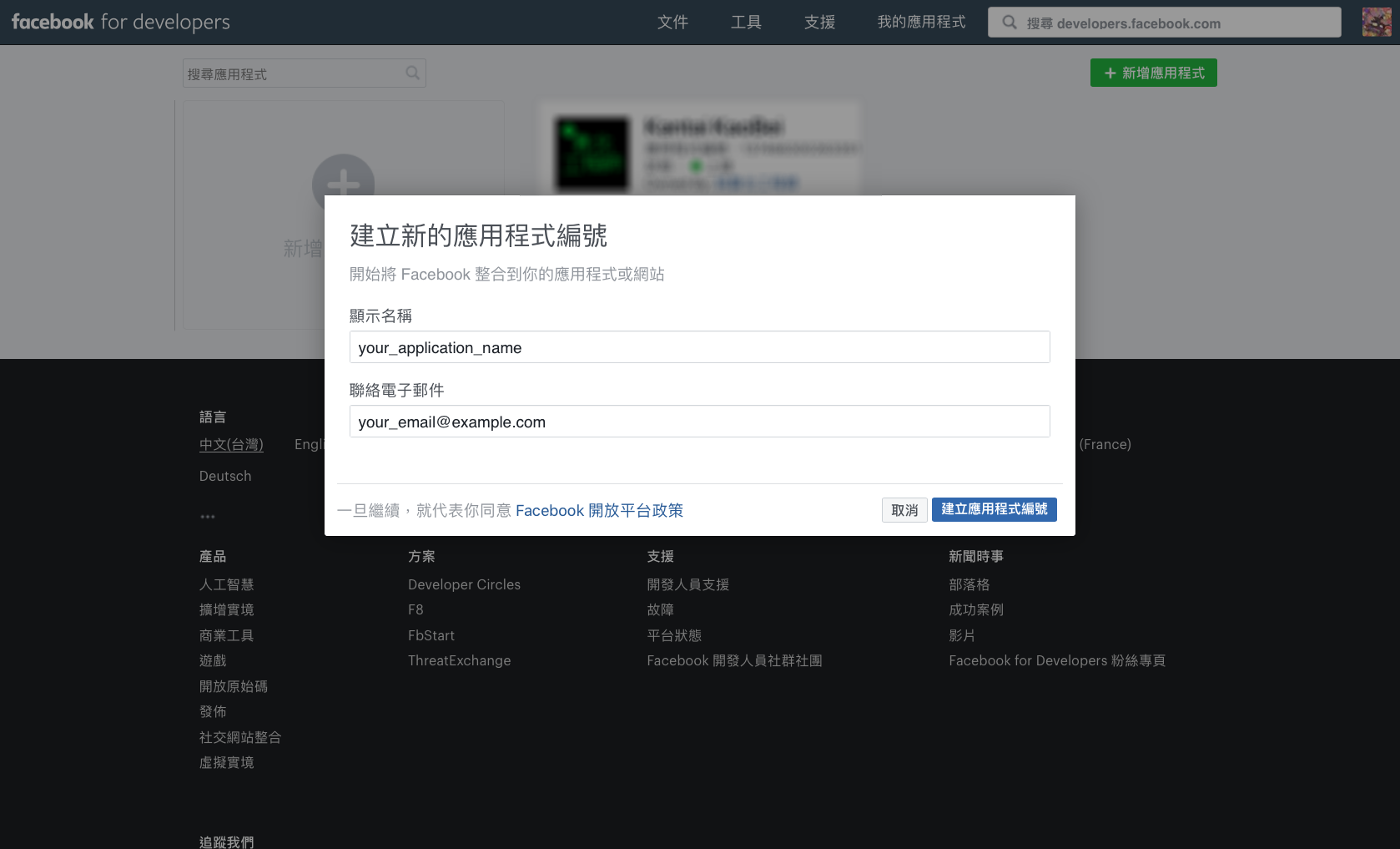Open 我的應用程式 menu
1400x849 pixels.
click(921, 23)
